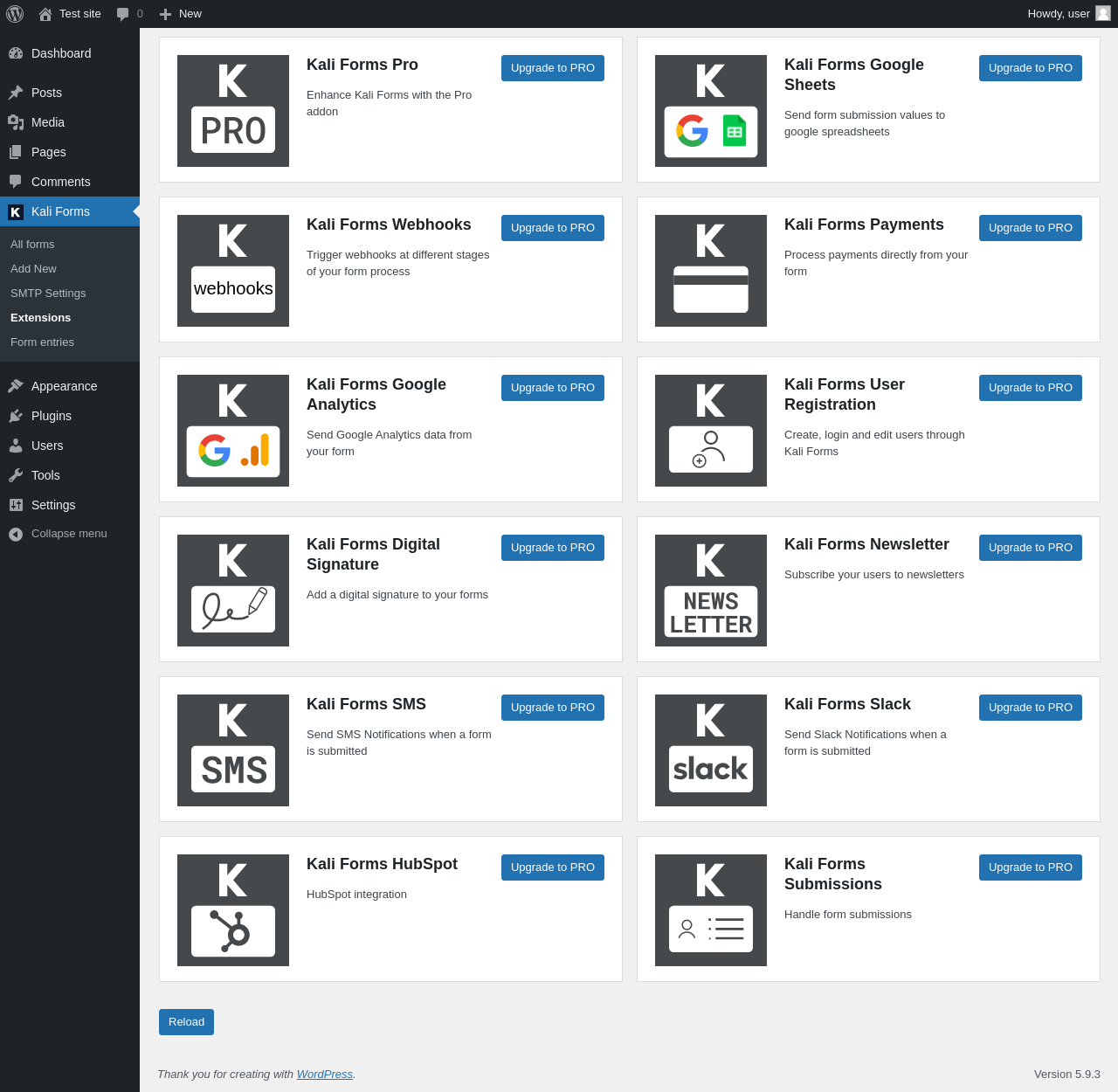Open the Plugins menu item

pos(70,416)
